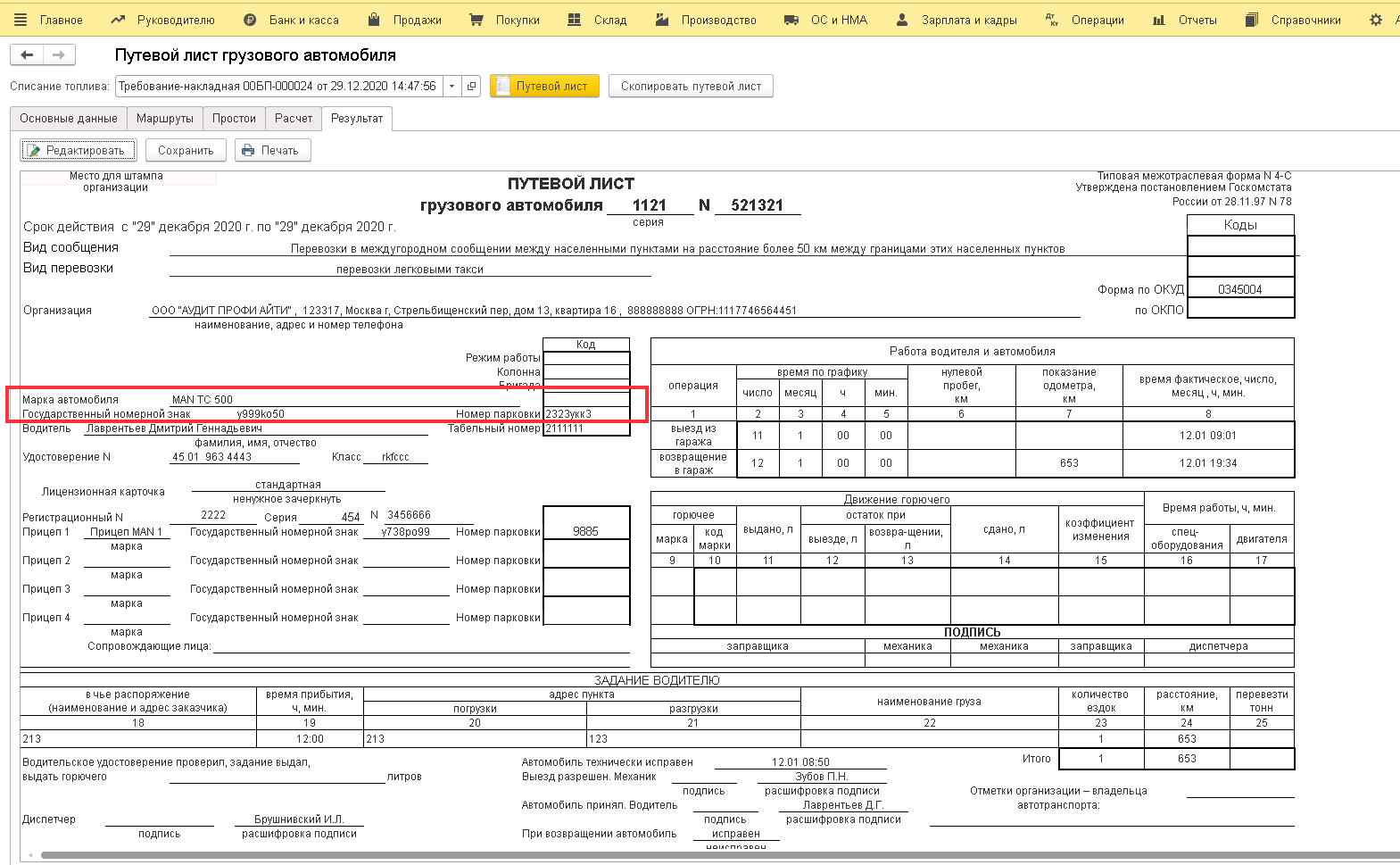Viewport: 1400px width, 865px height.
Task: Click unloading address cell 123
Action: [x=693, y=739]
